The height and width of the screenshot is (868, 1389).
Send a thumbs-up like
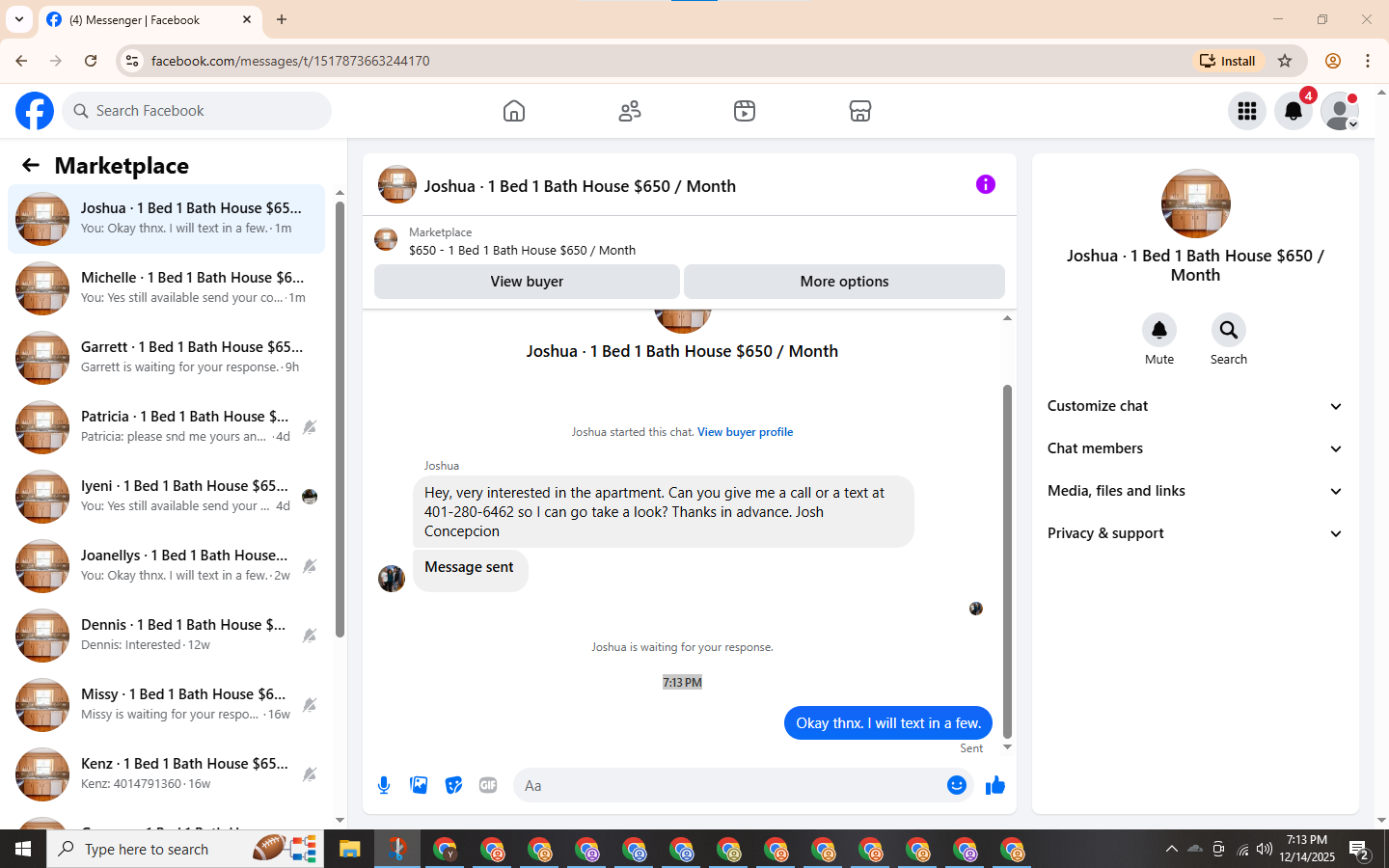coord(995,785)
